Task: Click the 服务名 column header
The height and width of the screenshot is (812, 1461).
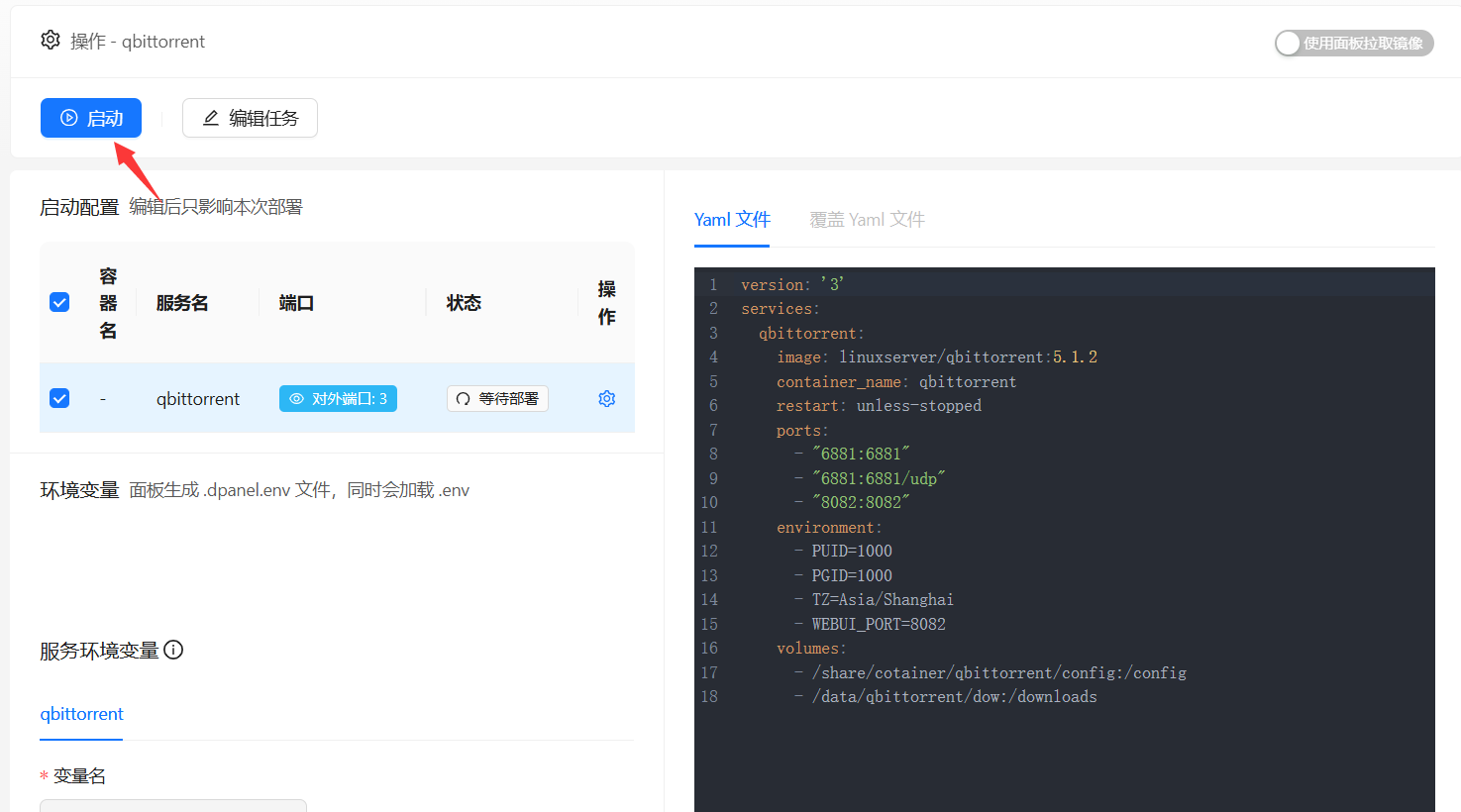Action: click(182, 302)
